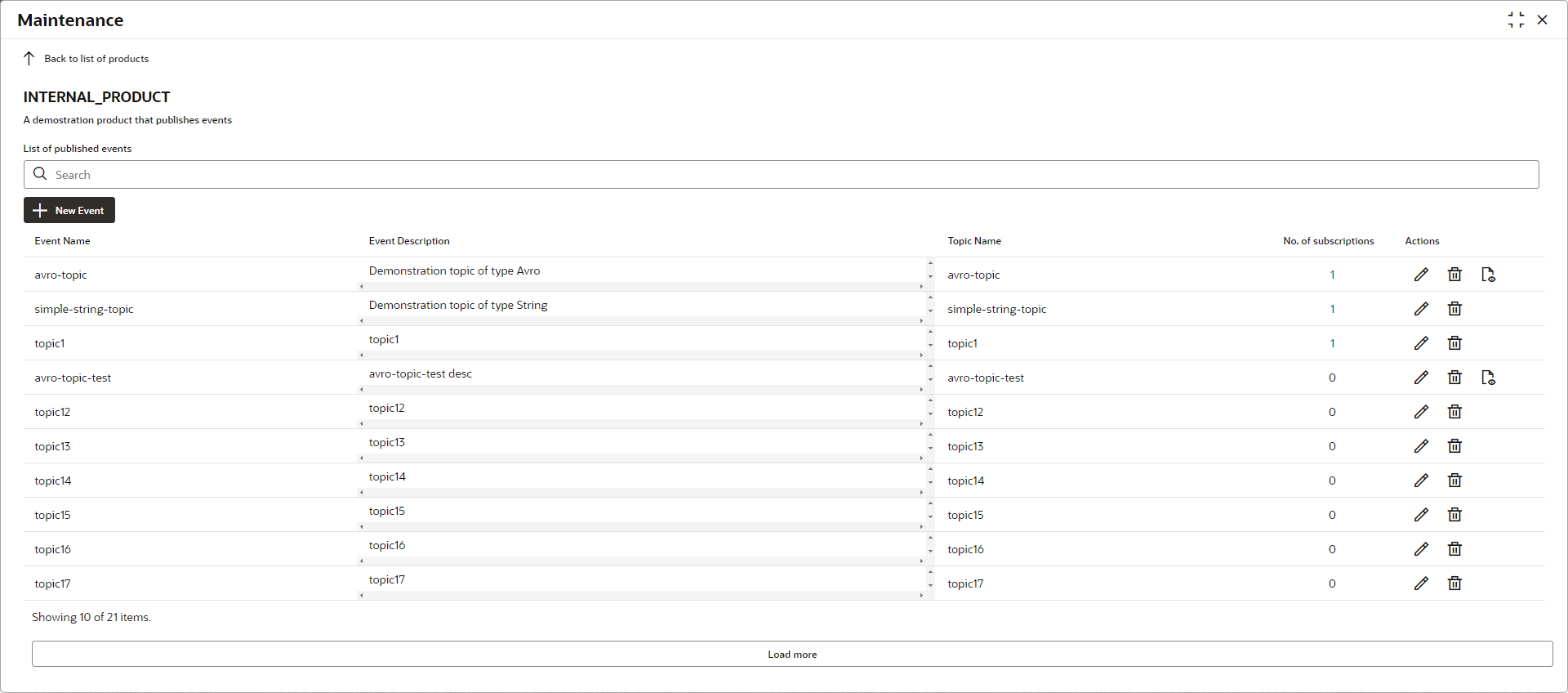Viewport: 1568px width, 693px height.
Task: Delete the topic1 event via trash icon
Action: (x=1454, y=343)
